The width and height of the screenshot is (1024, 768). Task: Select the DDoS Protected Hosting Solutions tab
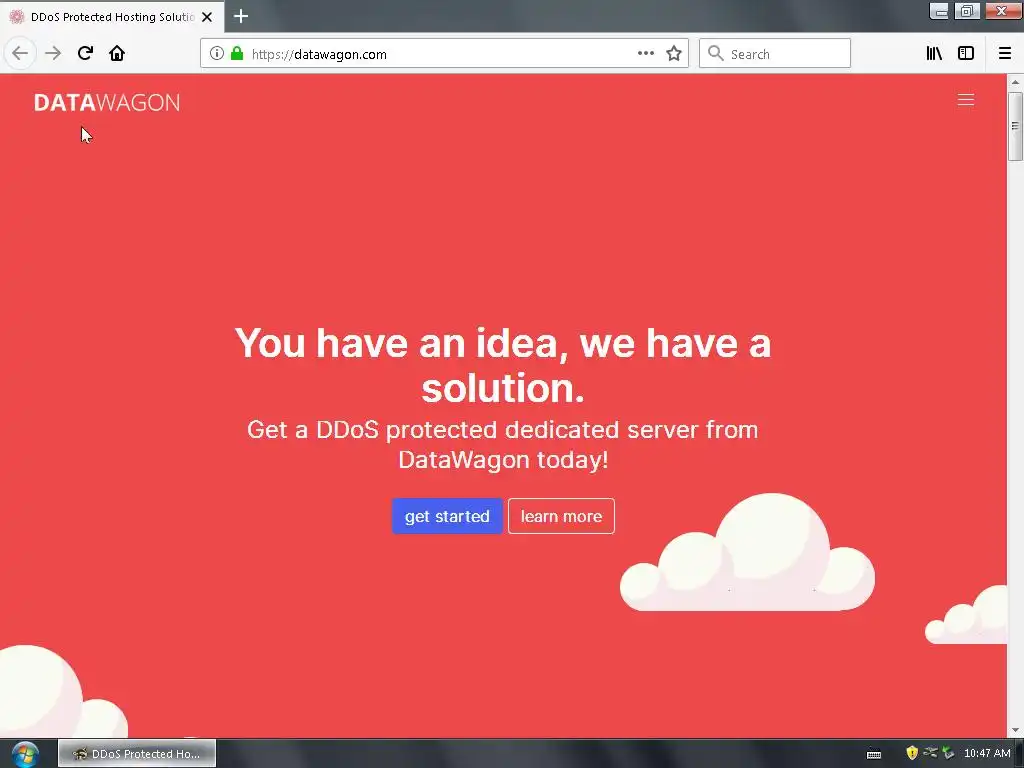pyautogui.click(x=112, y=17)
